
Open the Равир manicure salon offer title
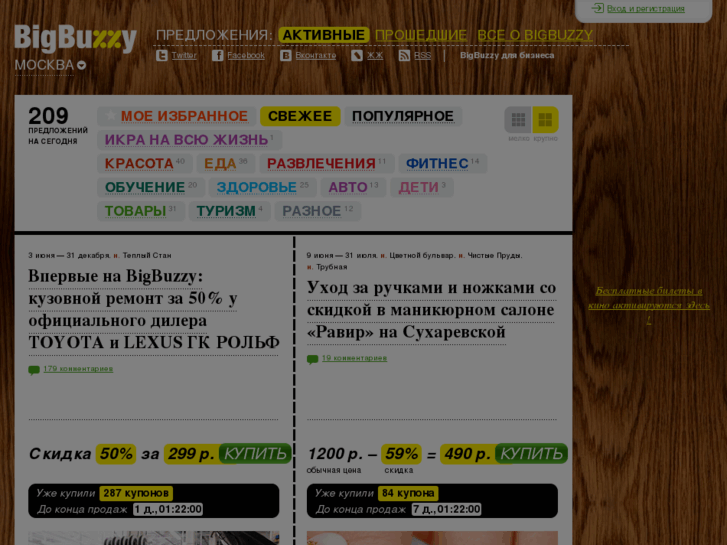431,310
